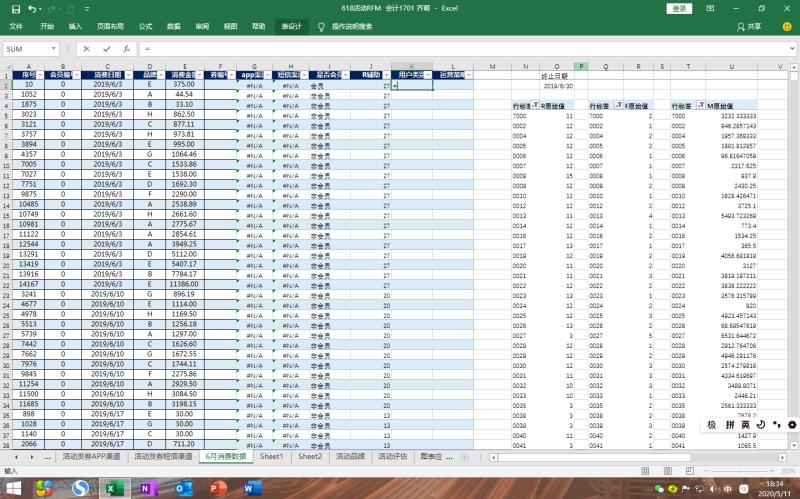The width and height of the screenshot is (800, 499).
Task: Expand filter arrow on 序号 column header
Action: point(41,75)
